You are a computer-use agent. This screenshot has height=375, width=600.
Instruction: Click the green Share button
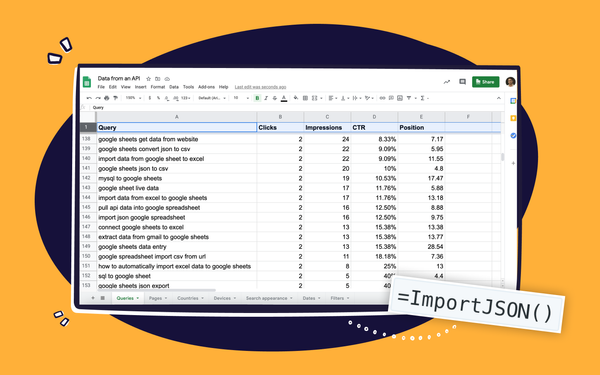tap(486, 82)
